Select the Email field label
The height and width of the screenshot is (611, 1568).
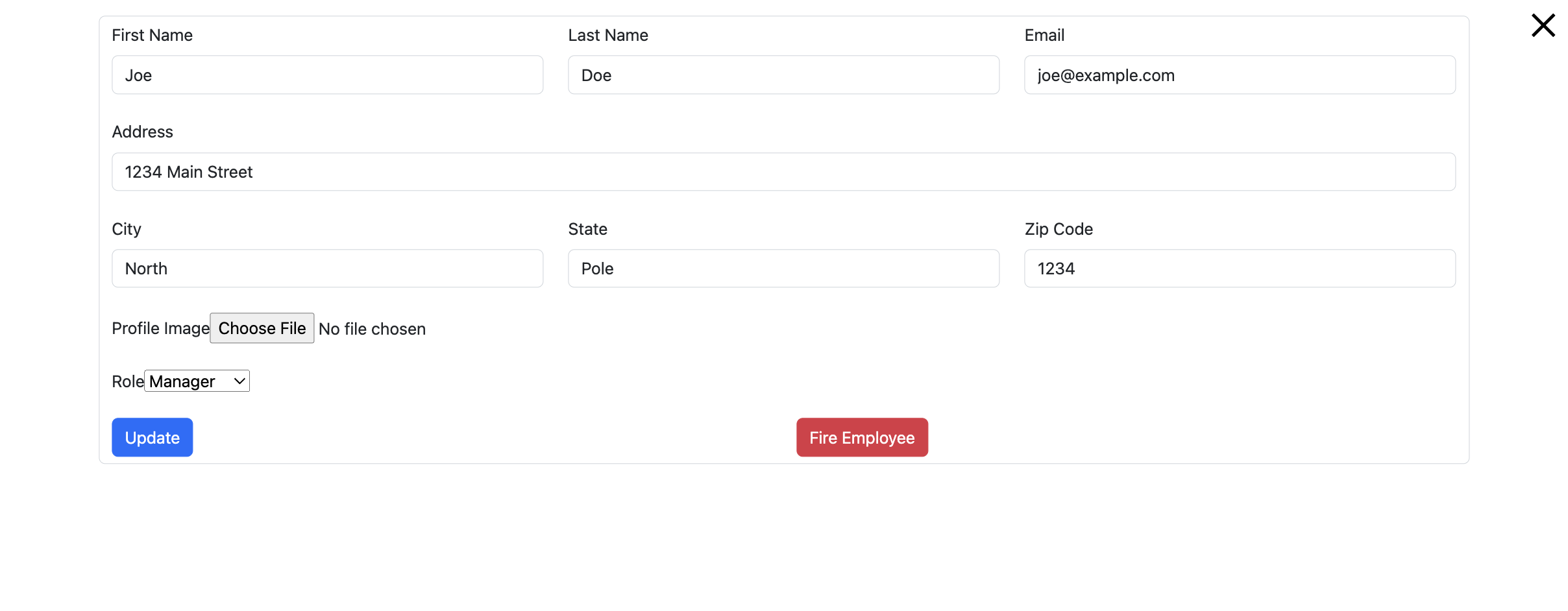(1044, 35)
